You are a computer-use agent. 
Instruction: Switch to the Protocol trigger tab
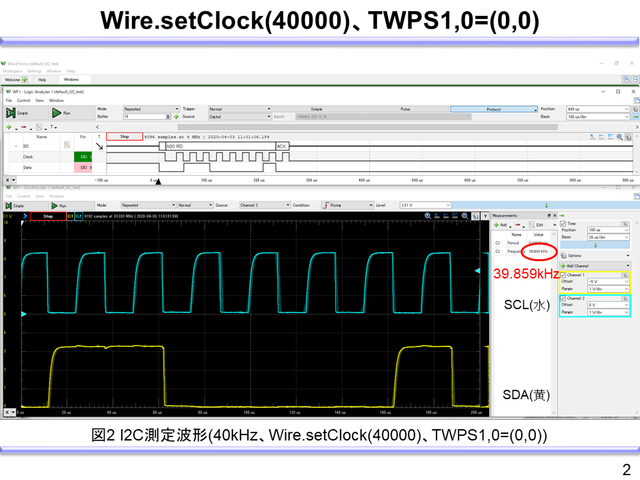(x=491, y=108)
